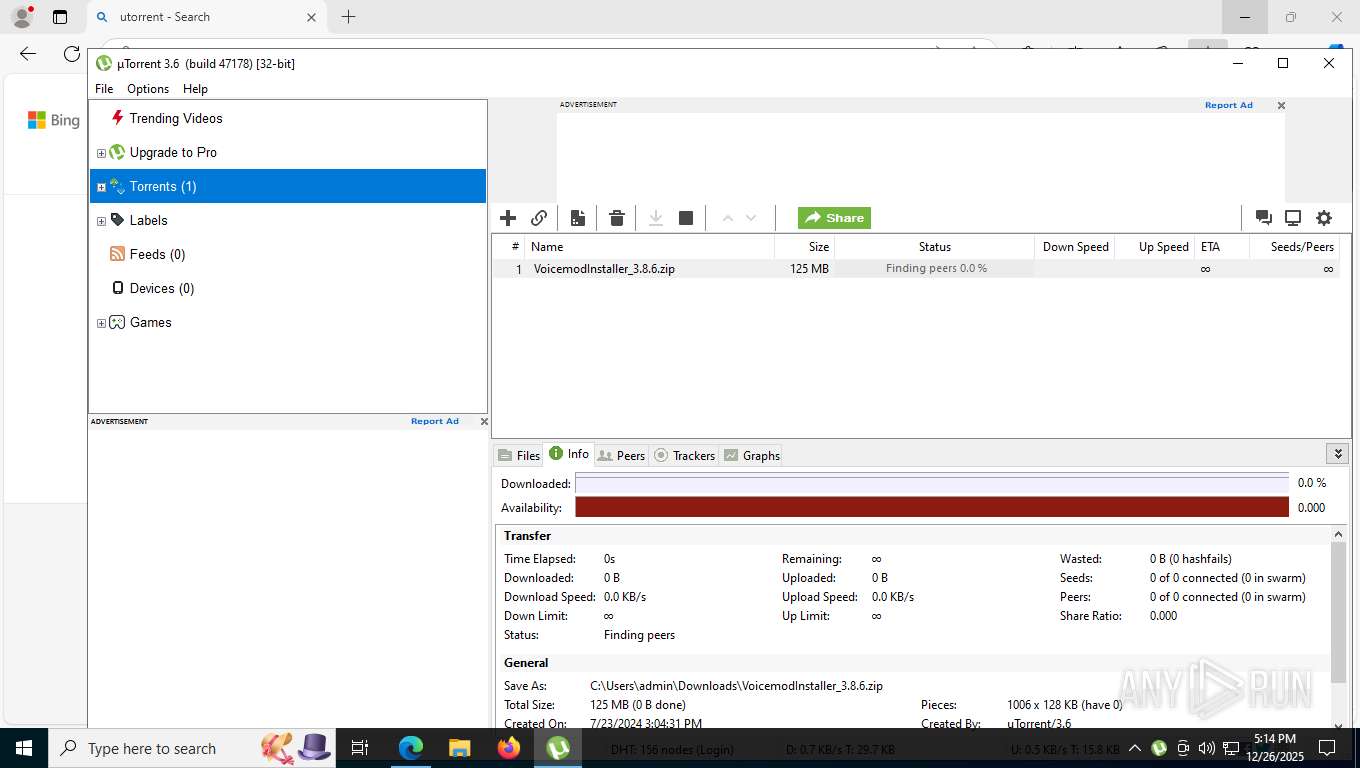Screen dimensions: 1360x768
Task: Expand the Labels tree node
Action: point(101,221)
